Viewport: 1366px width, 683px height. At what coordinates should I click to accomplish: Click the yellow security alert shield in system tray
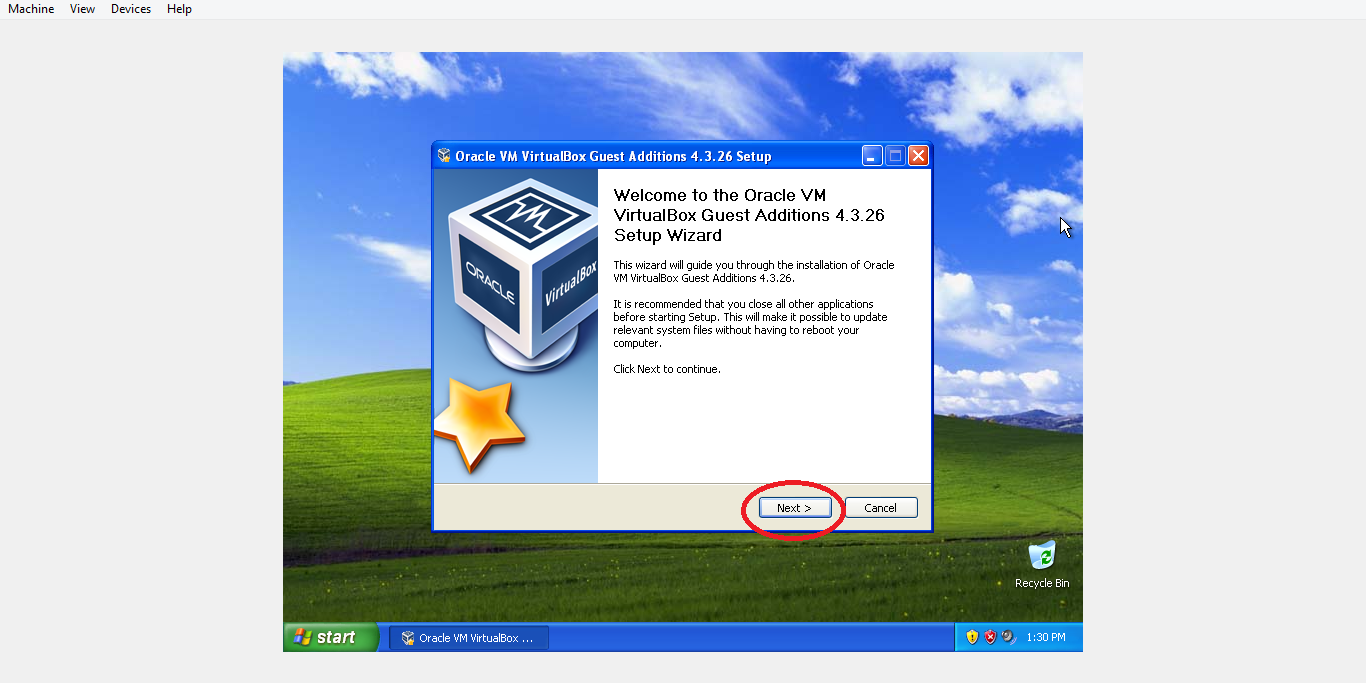pyautogui.click(x=972, y=637)
